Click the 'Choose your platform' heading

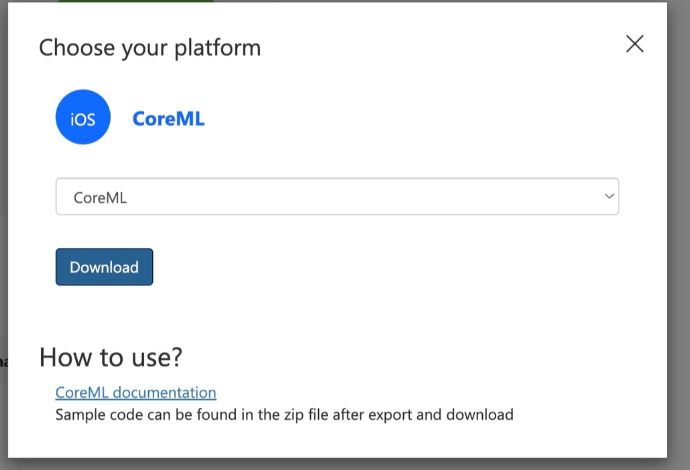point(150,47)
